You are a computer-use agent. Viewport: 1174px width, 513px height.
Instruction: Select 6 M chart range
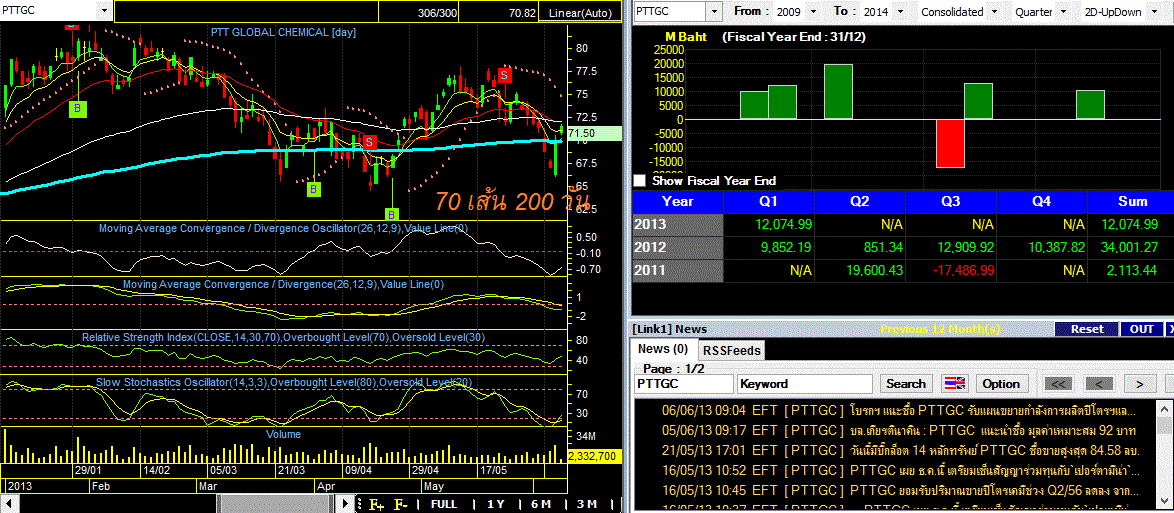tap(541, 504)
